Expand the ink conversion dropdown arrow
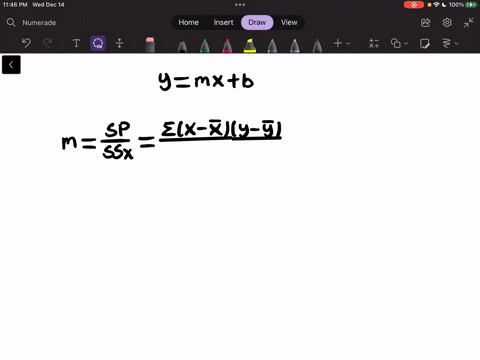The width and height of the screenshot is (480, 360). tap(456, 43)
